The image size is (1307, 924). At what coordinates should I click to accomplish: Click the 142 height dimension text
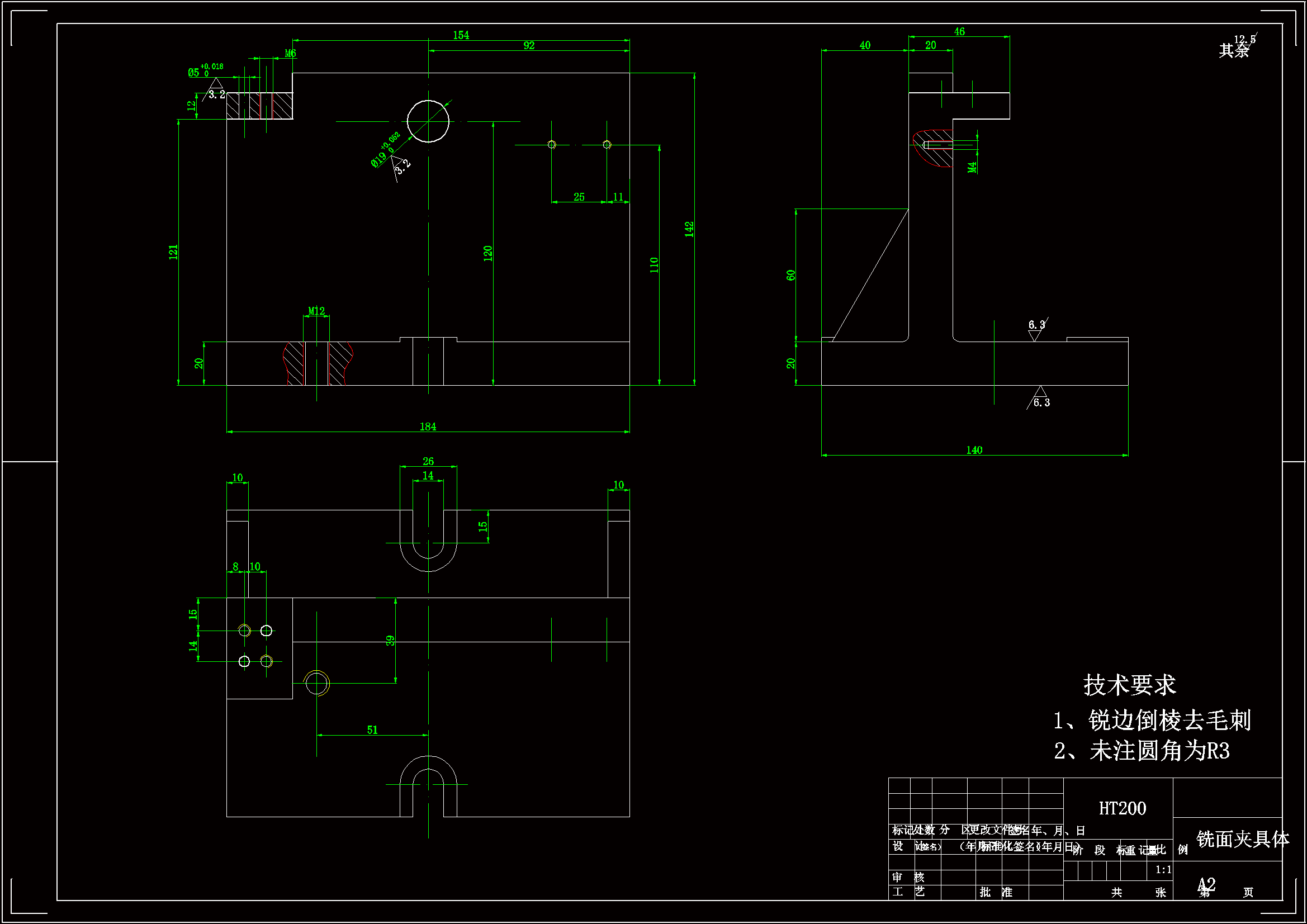click(x=689, y=229)
